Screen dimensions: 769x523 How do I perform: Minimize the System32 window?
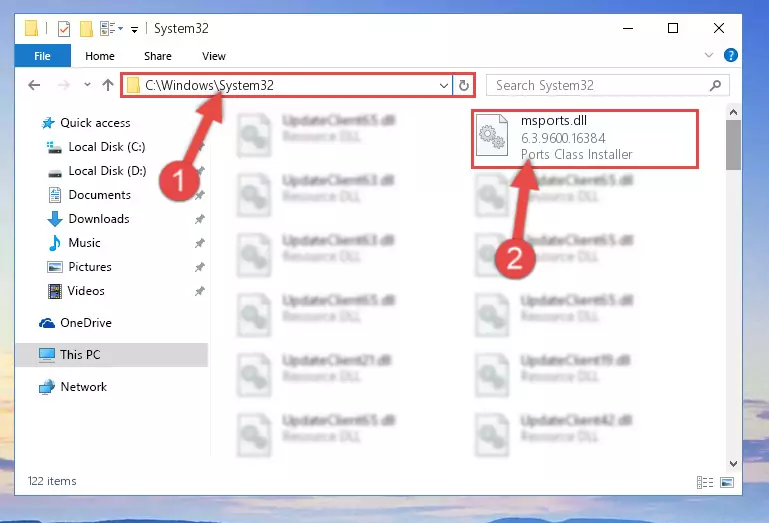[628, 28]
